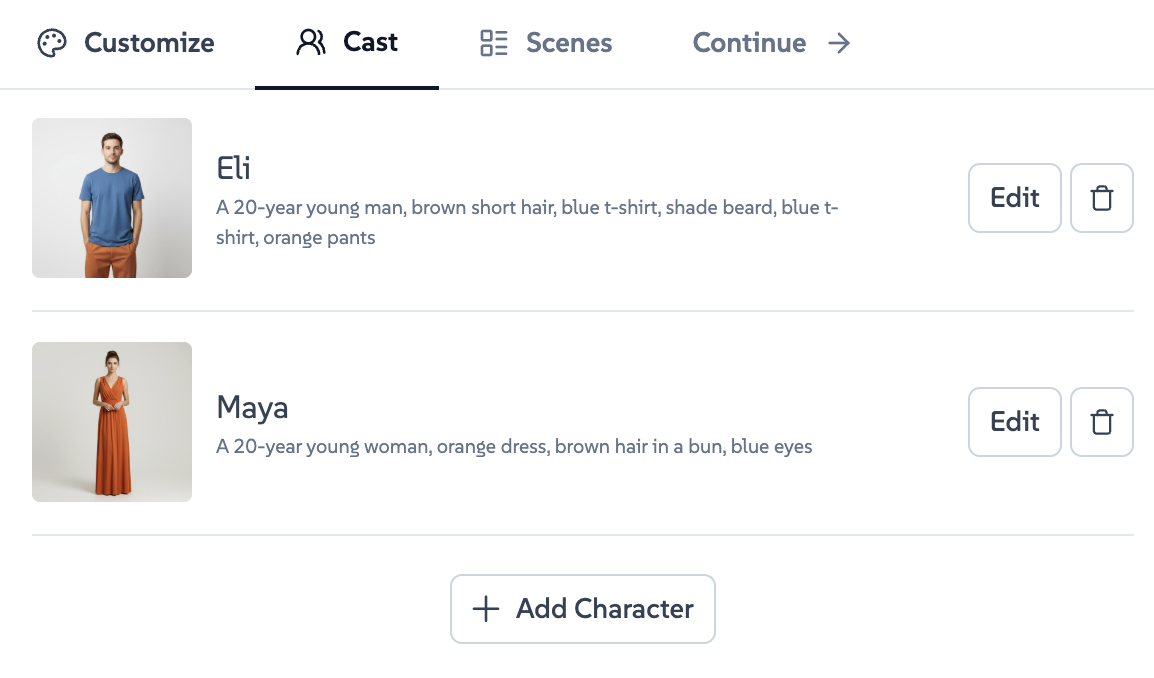Click the character name Eli
The width and height of the screenshot is (1154, 678).
pyautogui.click(x=234, y=168)
